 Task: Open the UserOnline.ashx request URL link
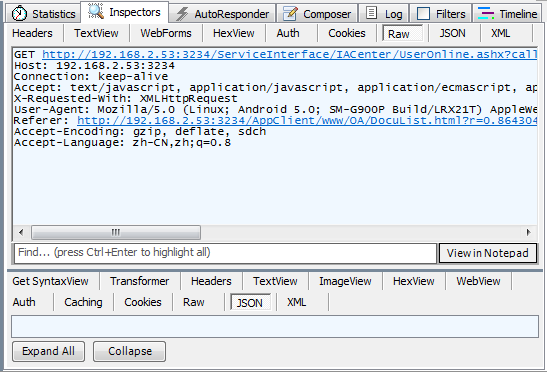pyautogui.click(x=290, y=54)
